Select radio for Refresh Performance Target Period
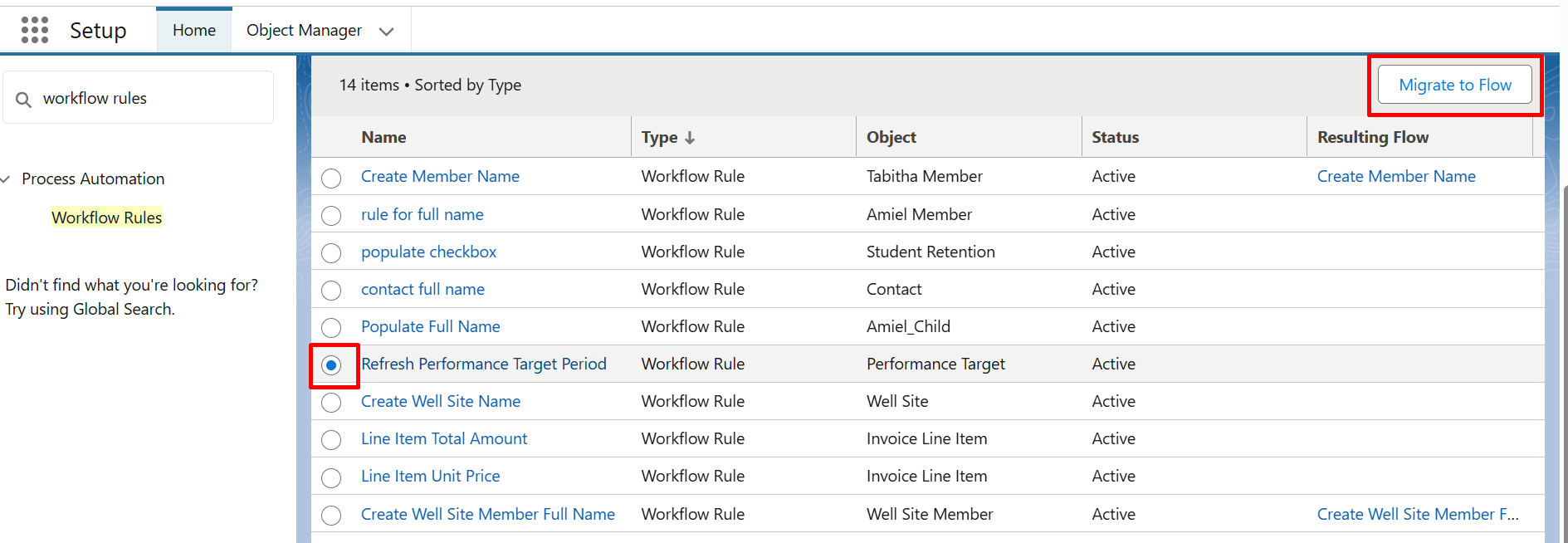Viewport: 1568px width, 543px height. tap(331, 365)
